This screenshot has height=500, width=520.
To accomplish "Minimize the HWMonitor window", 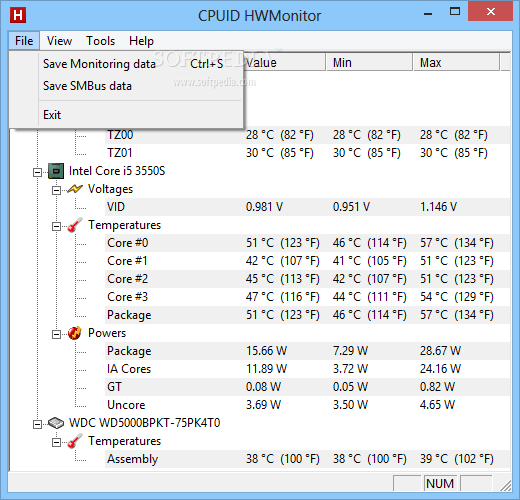I will 428,13.
